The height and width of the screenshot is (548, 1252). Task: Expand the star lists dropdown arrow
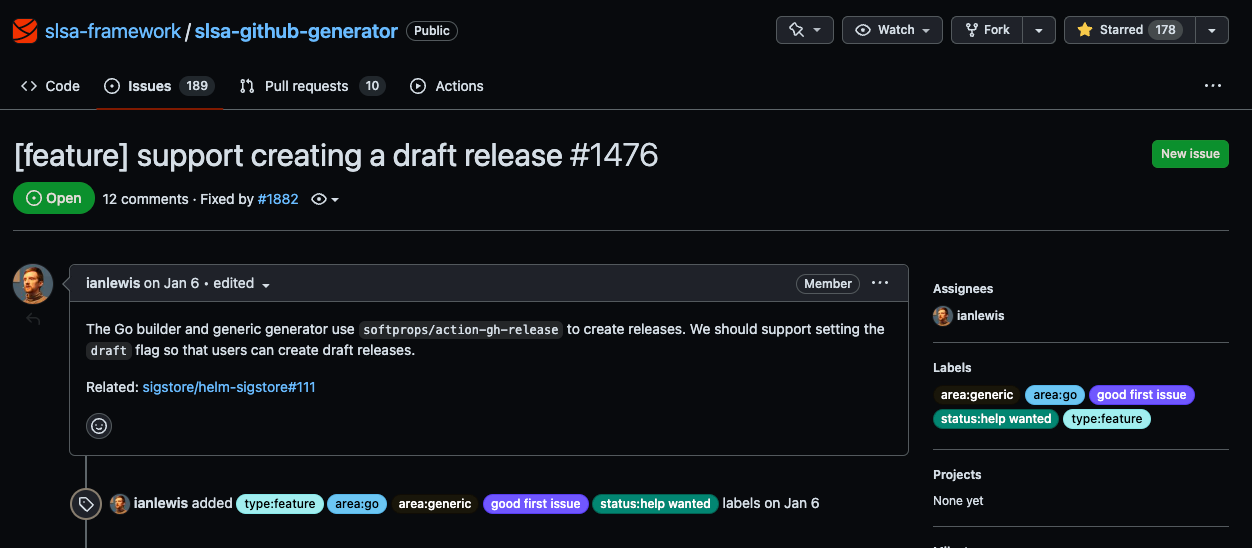[x=1212, y=30]
